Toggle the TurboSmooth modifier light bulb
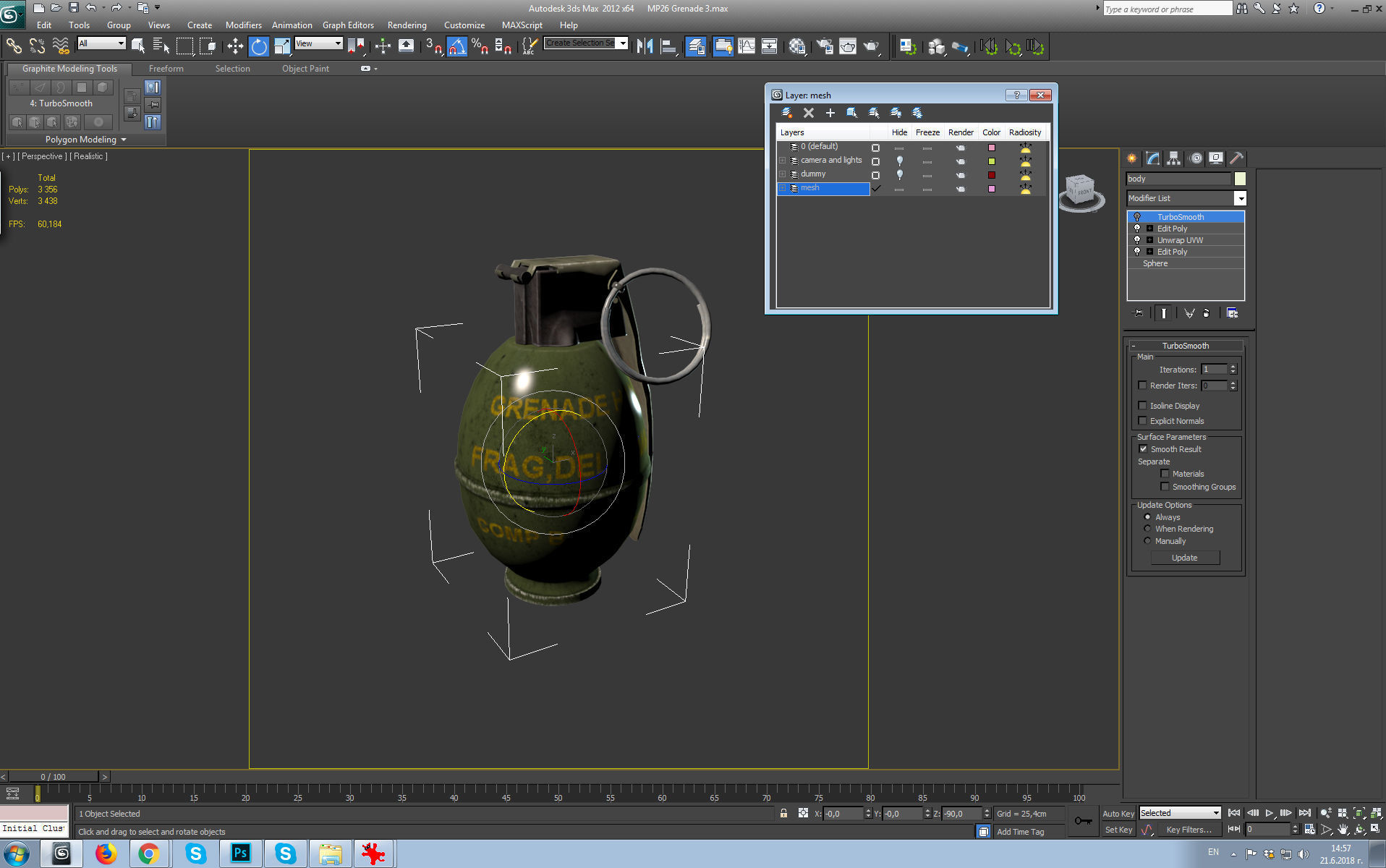The height and width of the screenshot is (868, 1386). [x=1138, y=216]
